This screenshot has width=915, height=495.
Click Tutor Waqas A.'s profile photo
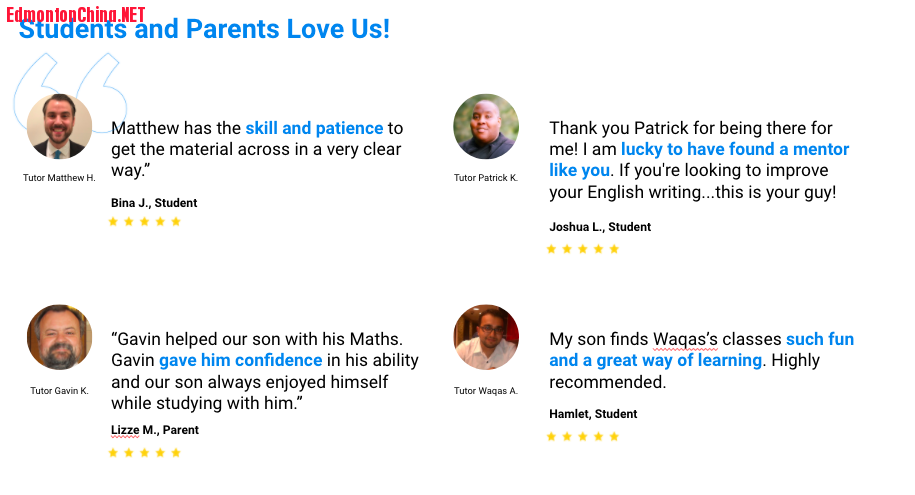486,337
